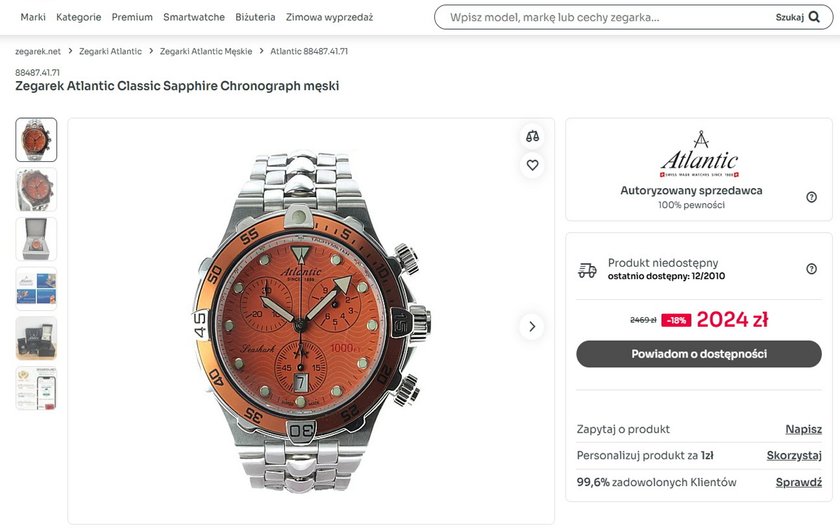The width and height of the screenshot is (840, 532).
Task: Add watch to favorites heart icon
Action: pyautogui.click(x=532, y=165)
